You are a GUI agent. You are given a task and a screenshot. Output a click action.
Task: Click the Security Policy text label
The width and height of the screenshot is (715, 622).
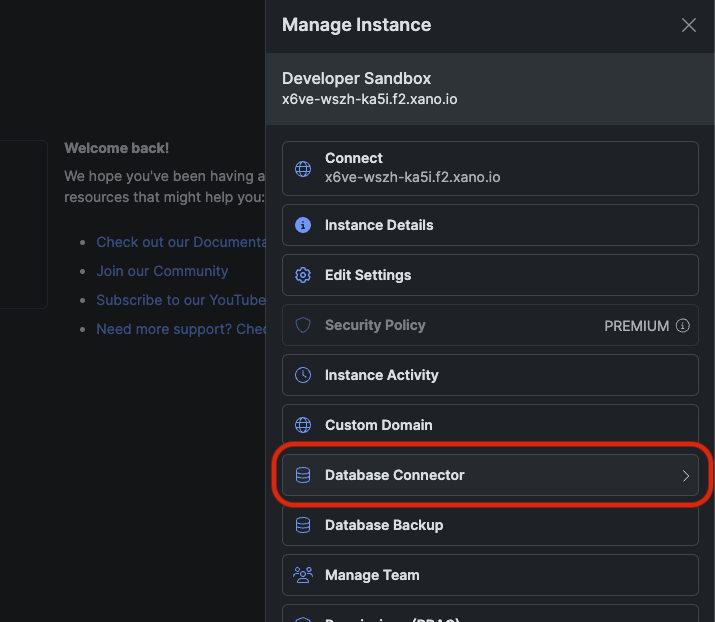[375, 325]
